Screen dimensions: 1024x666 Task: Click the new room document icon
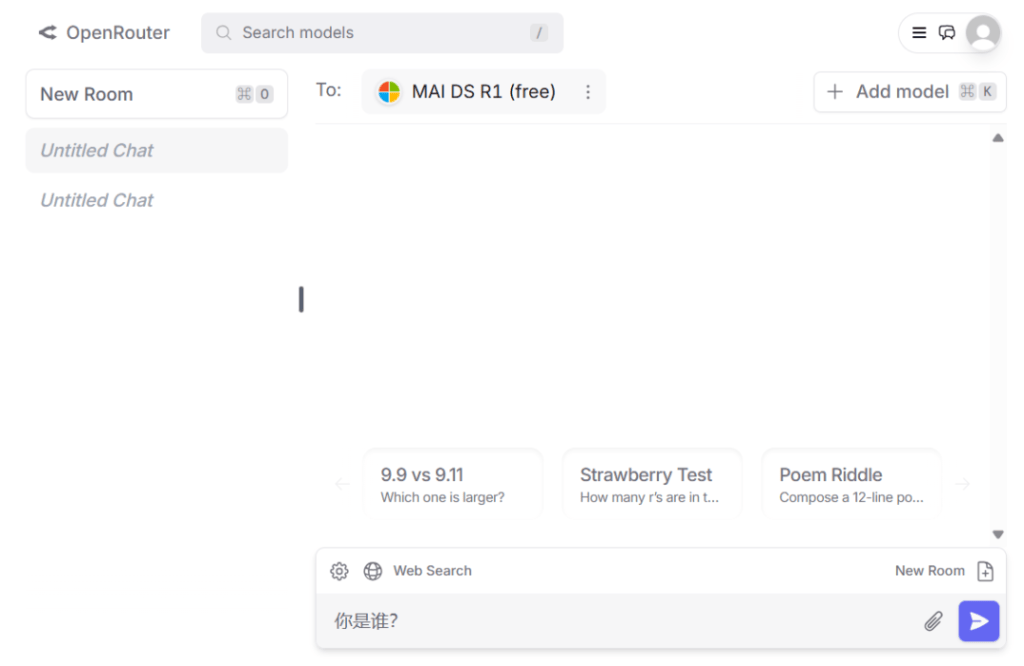coord(985,571)
